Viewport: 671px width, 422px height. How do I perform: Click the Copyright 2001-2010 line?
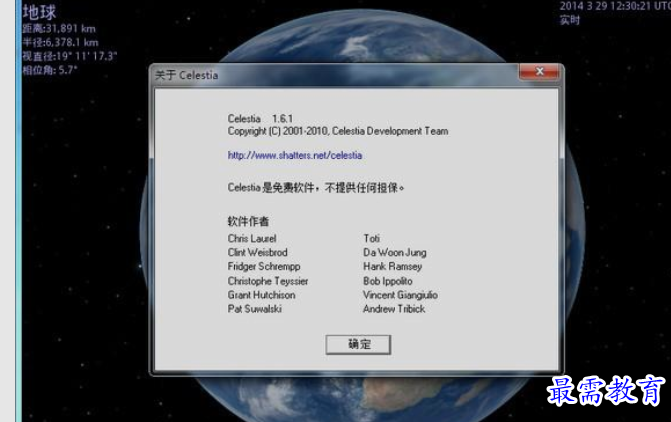(x=338, y=131)
